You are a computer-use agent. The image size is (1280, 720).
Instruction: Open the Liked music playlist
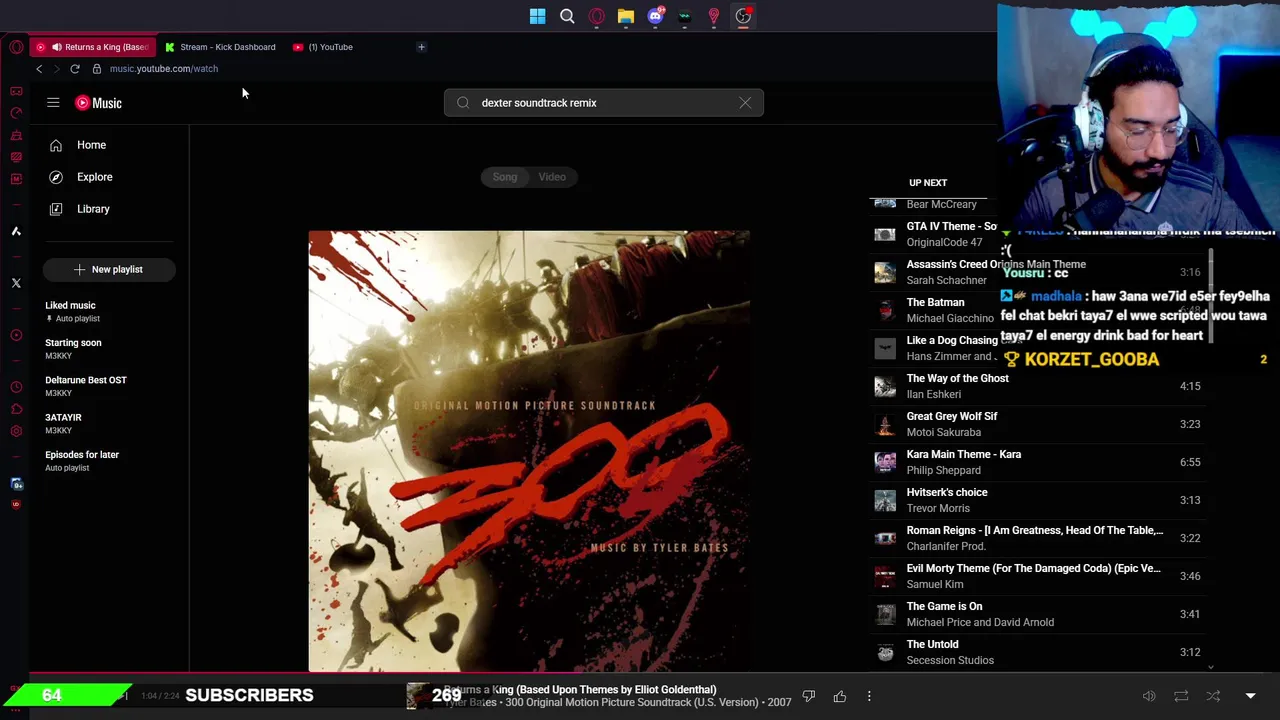[109, 311]
